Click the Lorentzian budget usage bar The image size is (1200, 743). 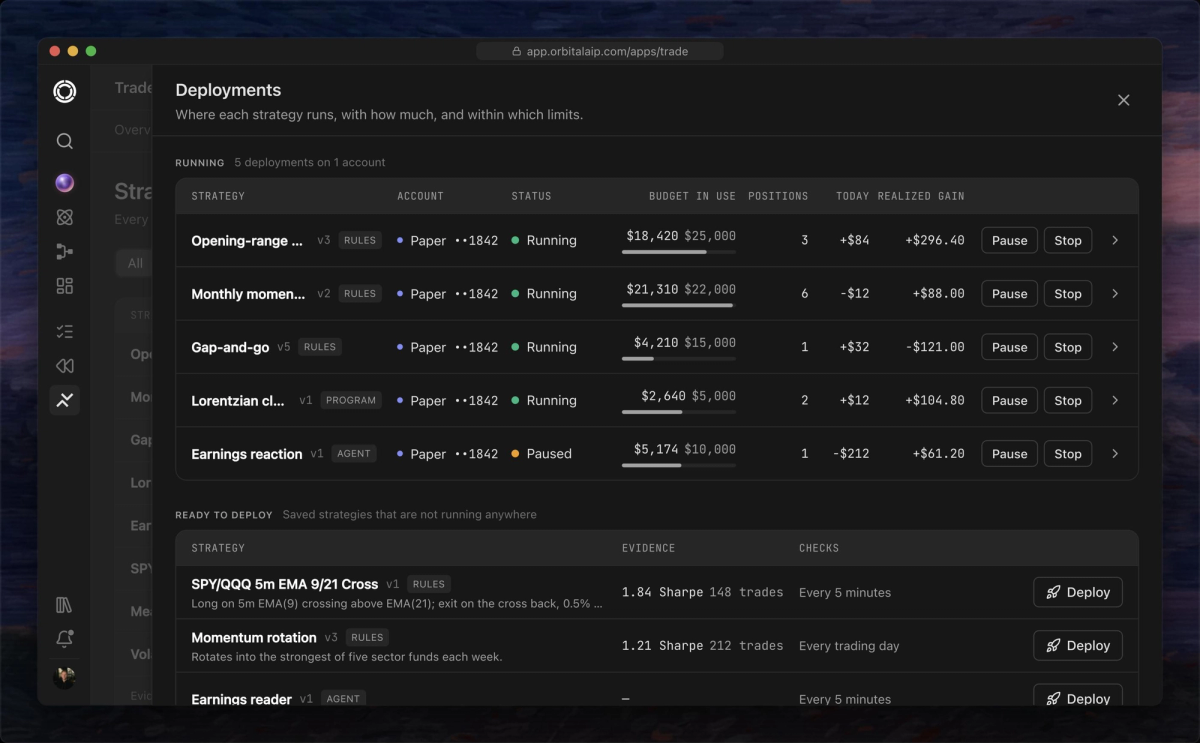coord(679,411)
